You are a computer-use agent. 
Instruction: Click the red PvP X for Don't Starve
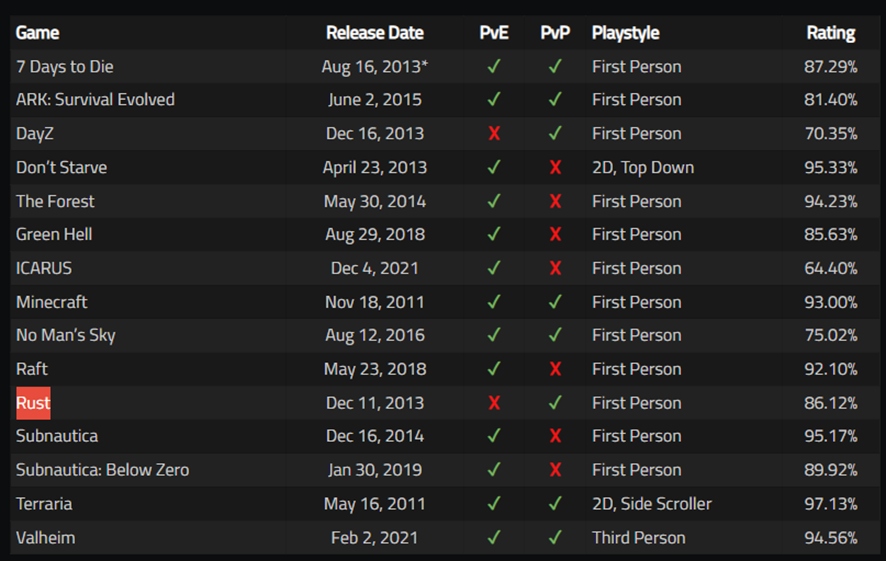coord(555,167)
